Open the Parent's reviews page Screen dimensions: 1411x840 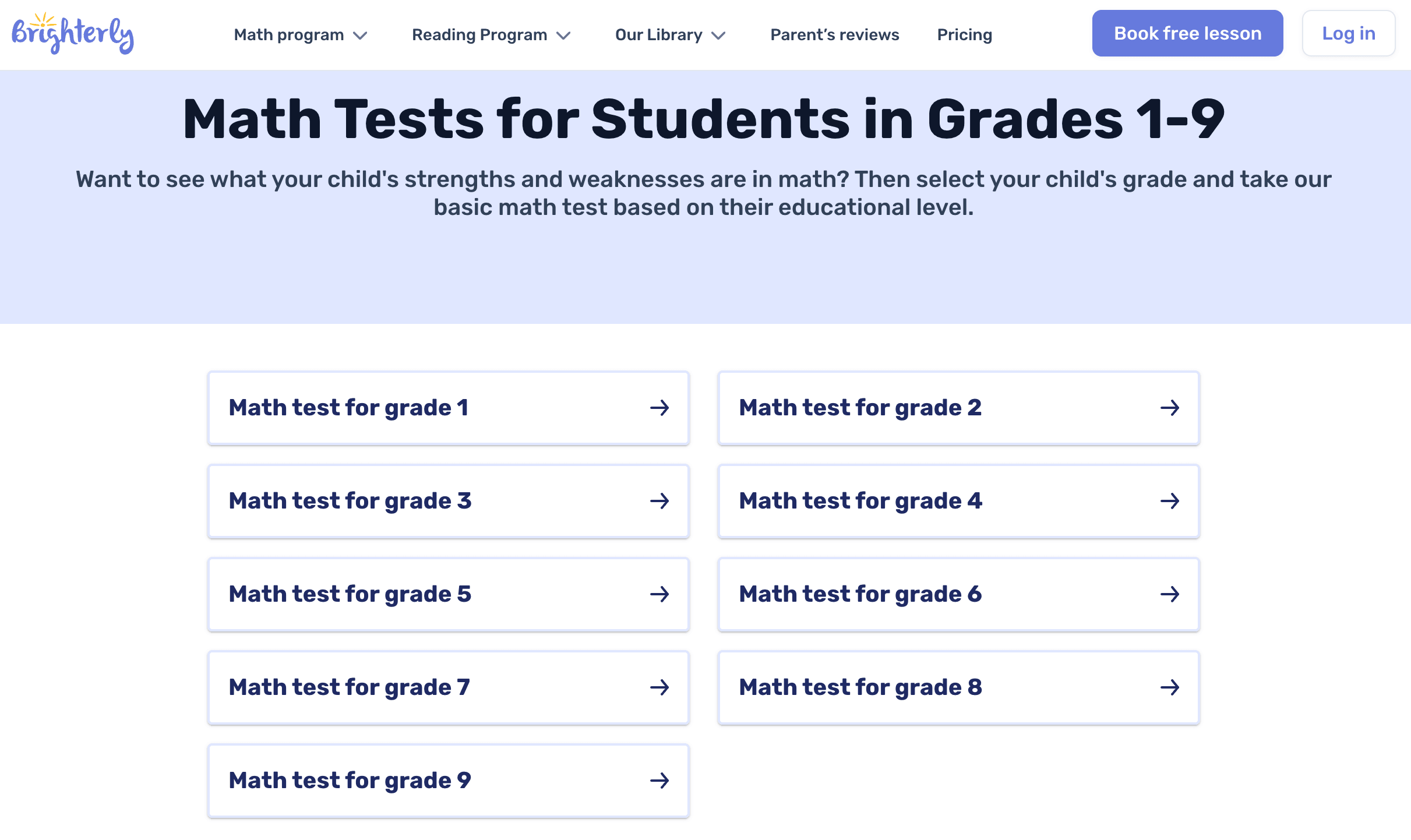click(834, 35)
